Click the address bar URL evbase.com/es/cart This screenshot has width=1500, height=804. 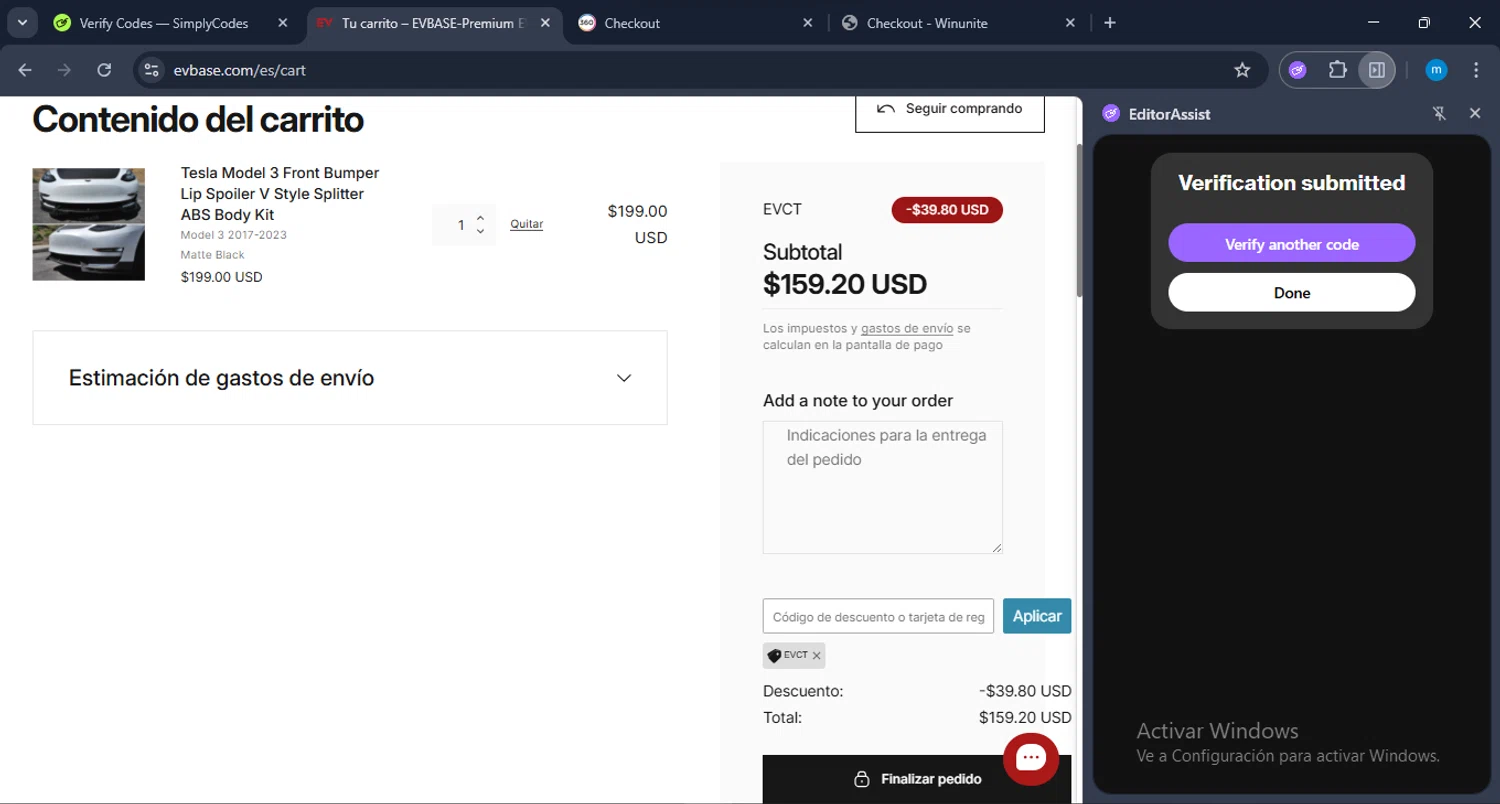(239, 70)
